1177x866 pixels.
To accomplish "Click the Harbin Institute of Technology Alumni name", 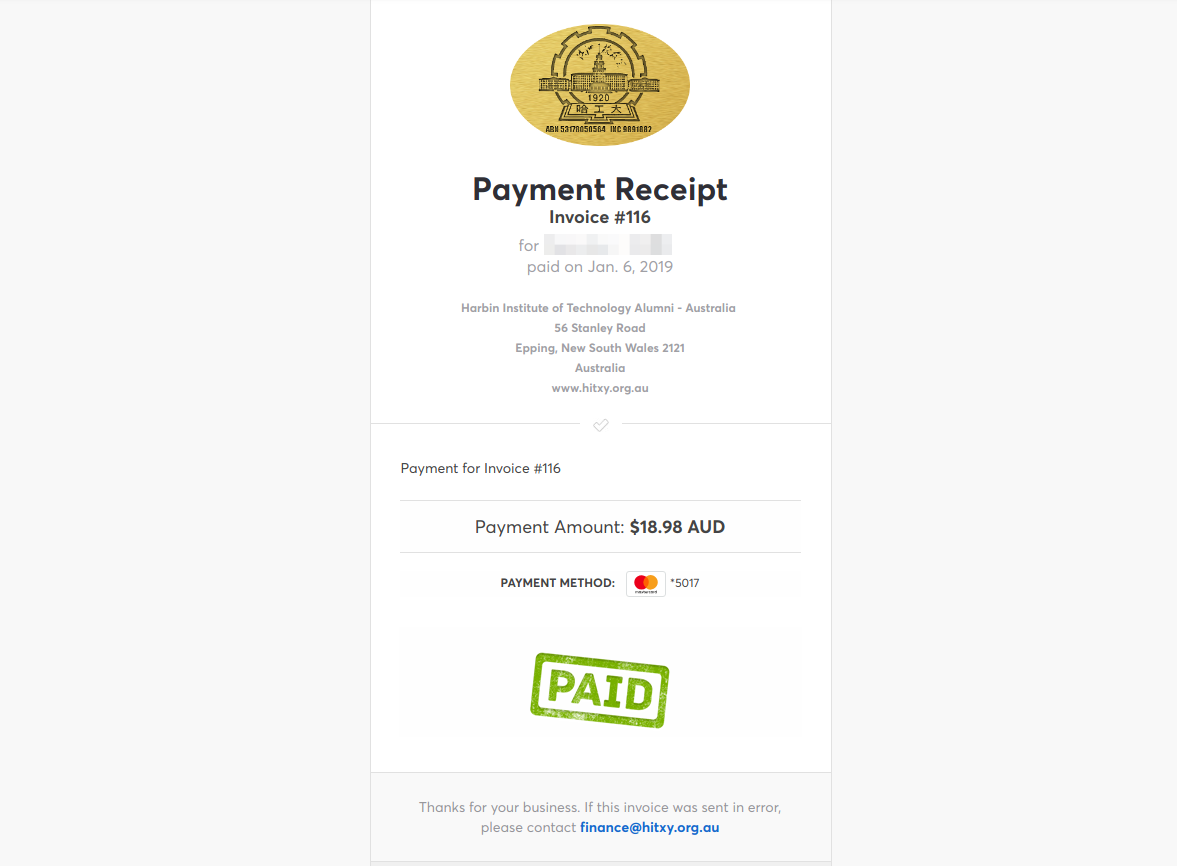I will pos(598,308).
